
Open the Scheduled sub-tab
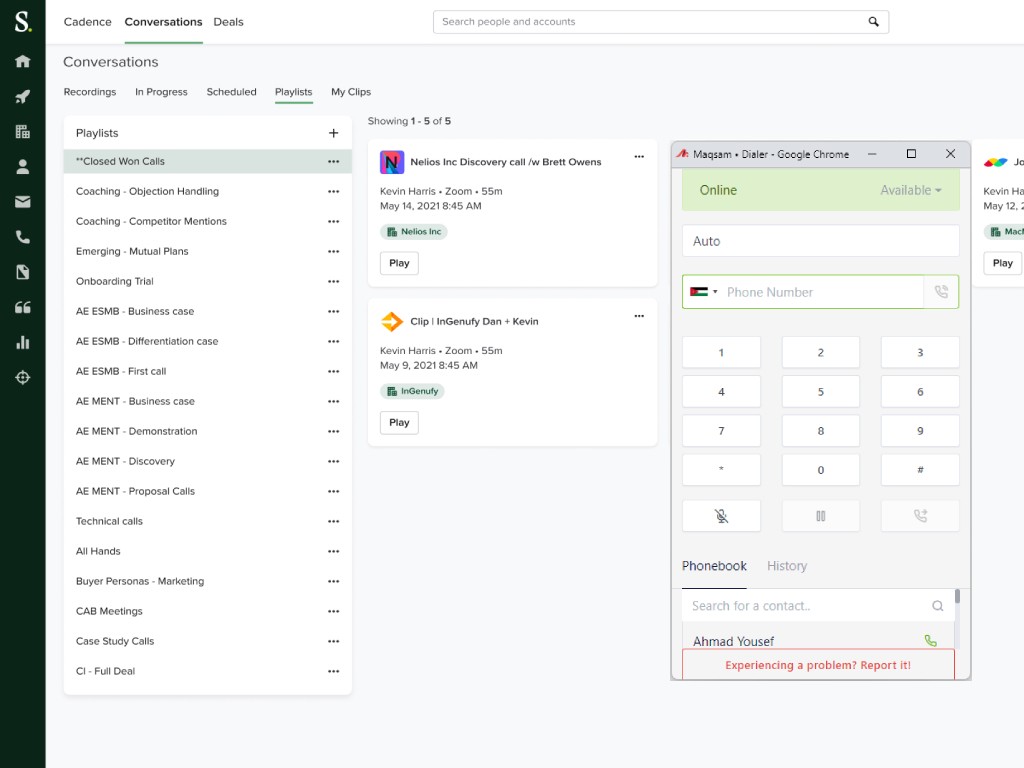pos(231,92)
